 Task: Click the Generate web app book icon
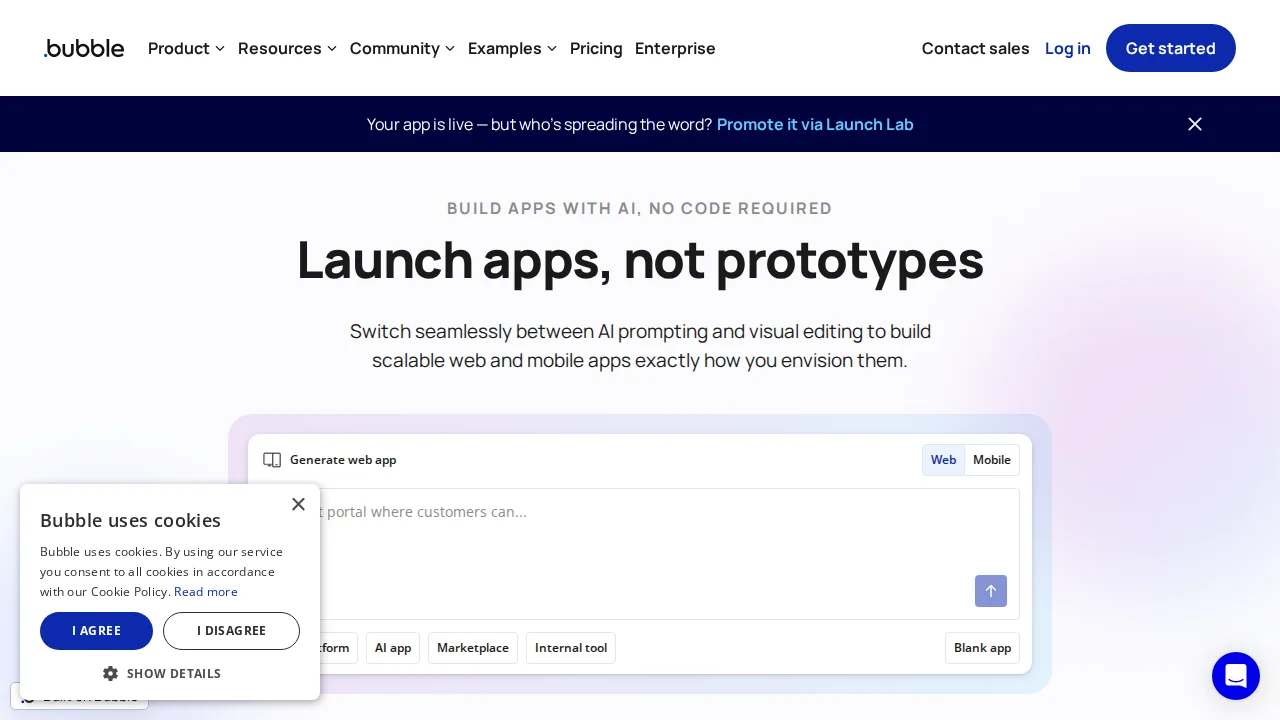[272, 460]
